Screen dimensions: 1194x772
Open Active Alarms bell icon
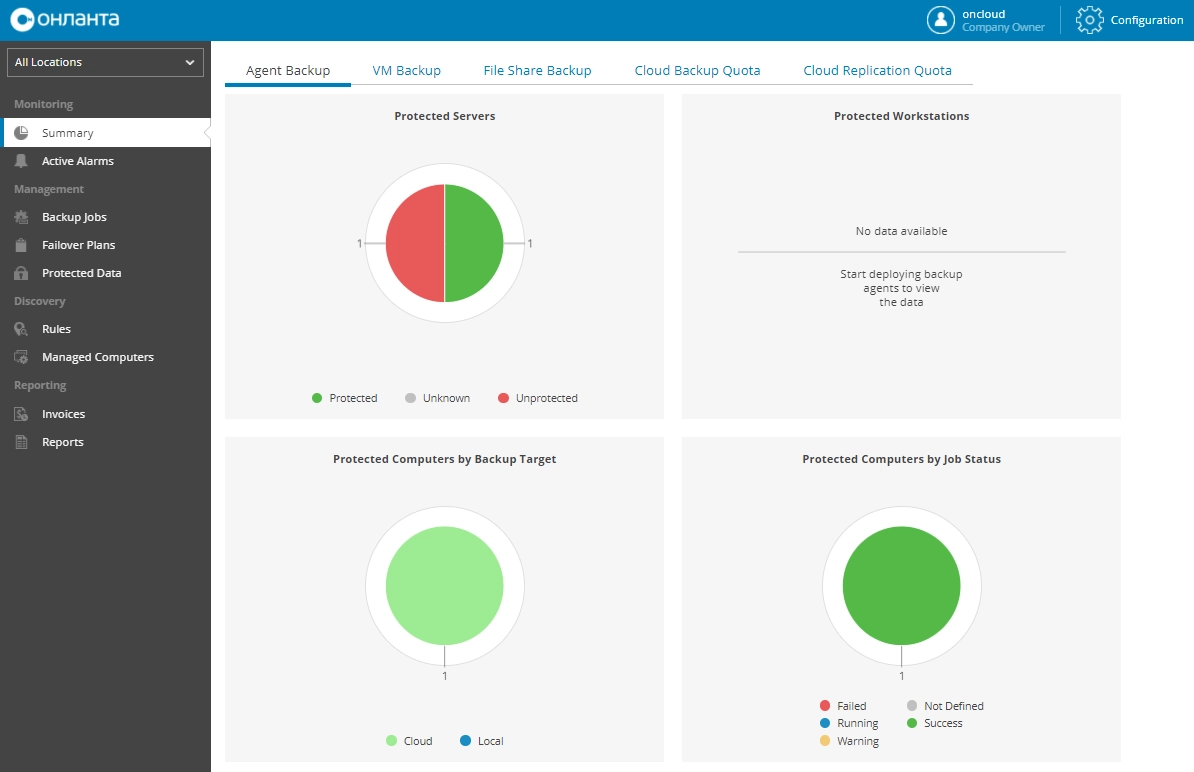coord(21,161)
